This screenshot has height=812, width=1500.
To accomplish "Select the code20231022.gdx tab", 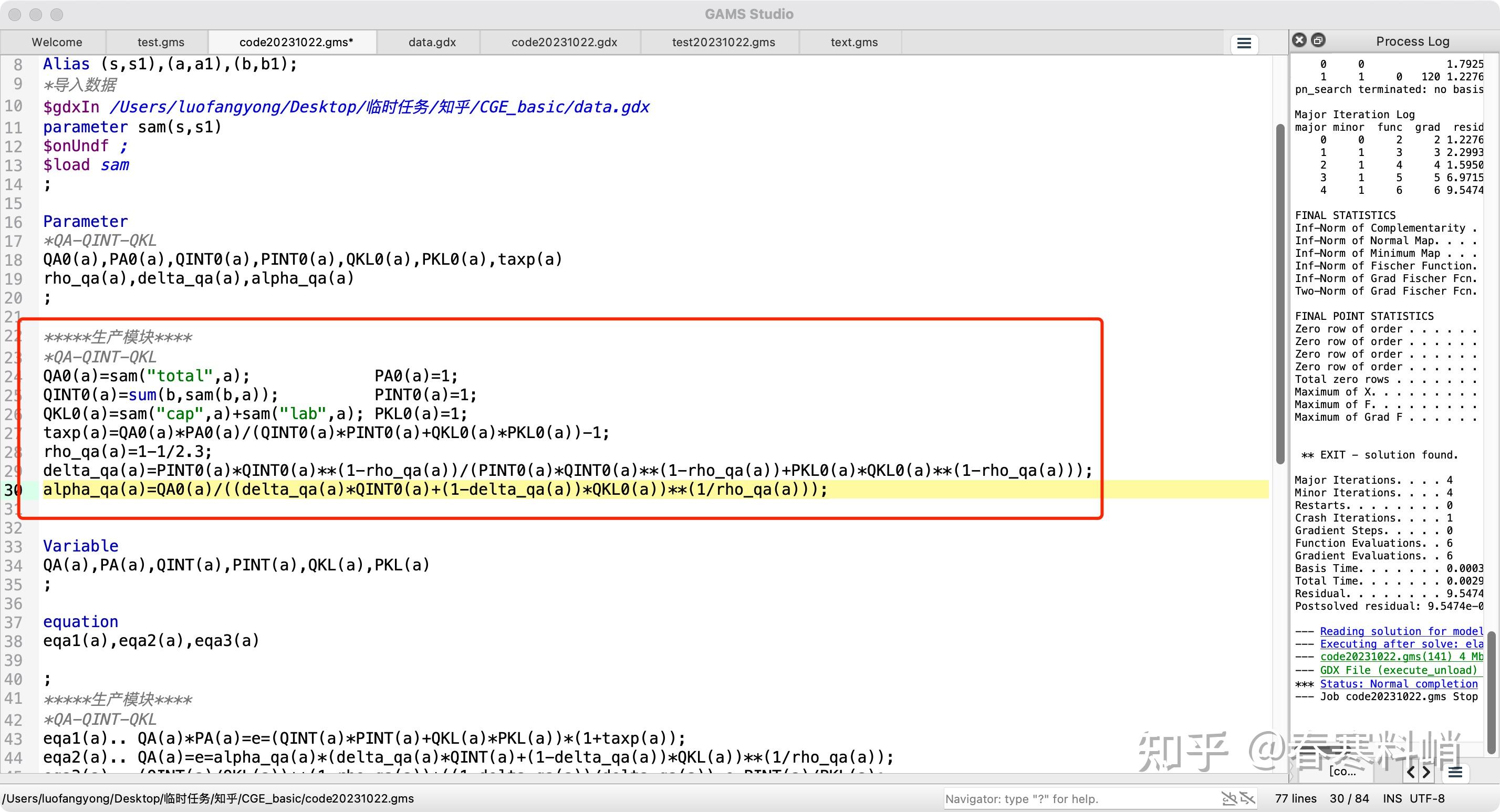I will 564,43.
